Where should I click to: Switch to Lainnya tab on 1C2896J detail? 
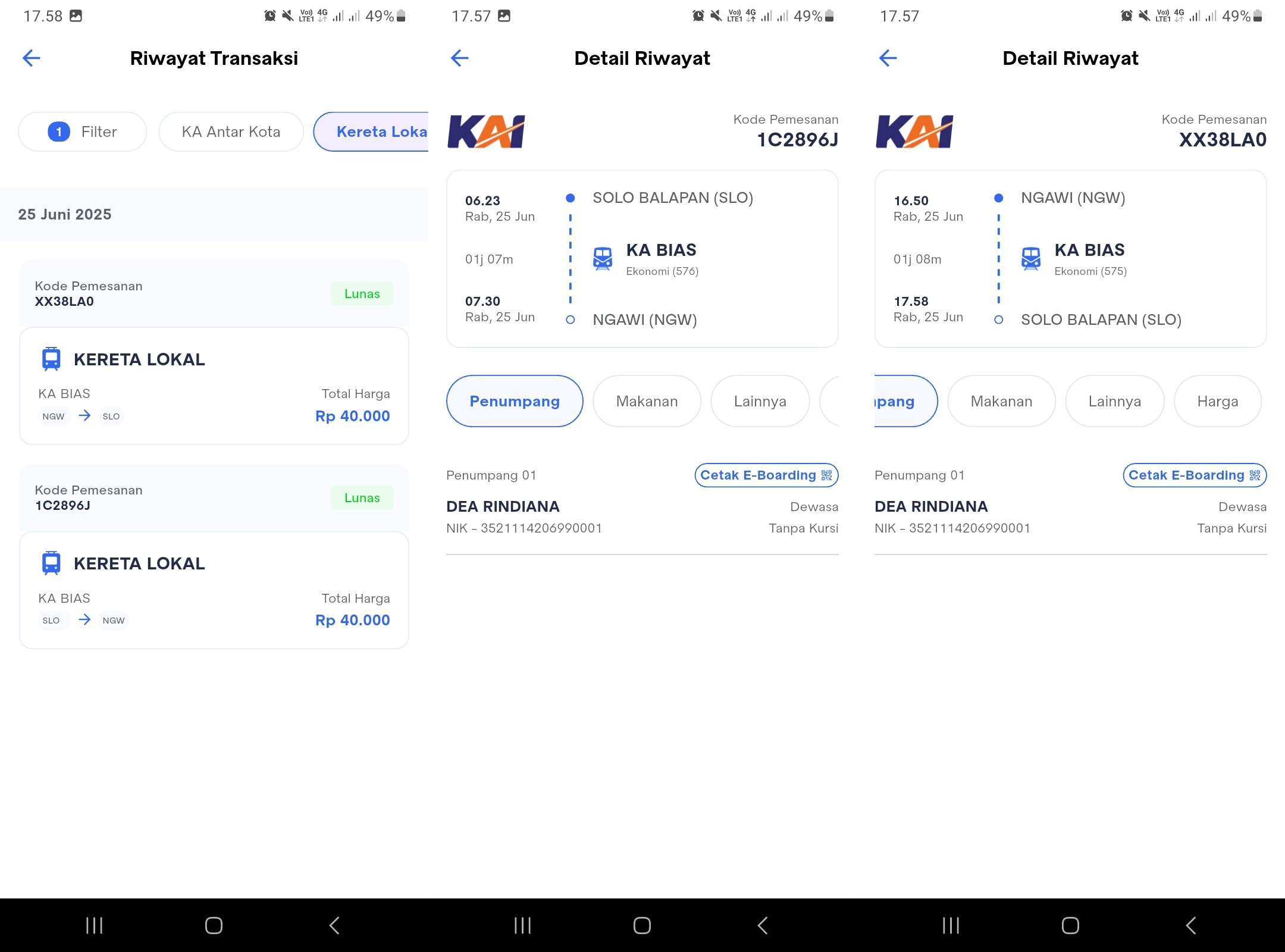point(760,401)
